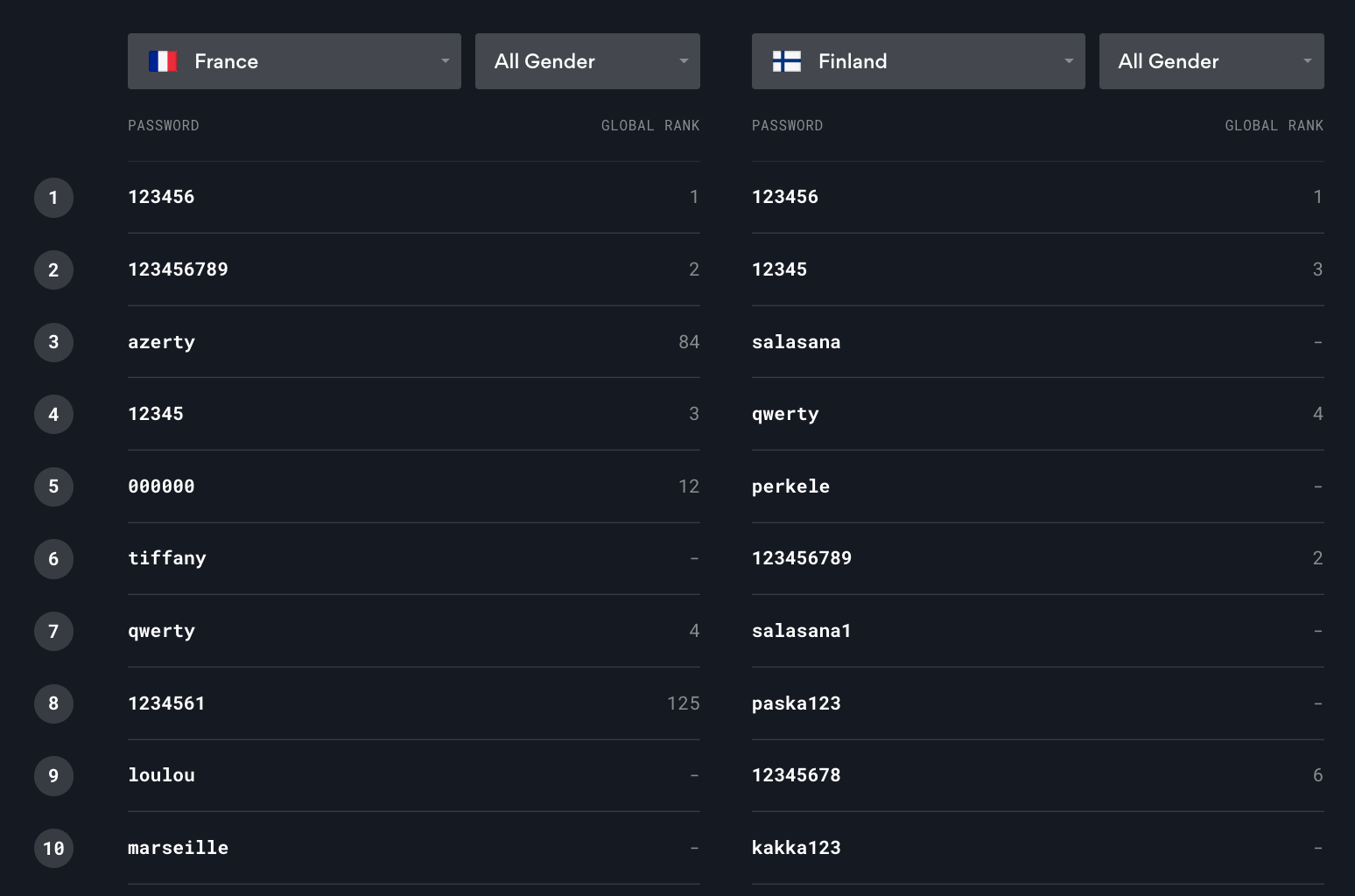
Task: Click rank badge number 10
Action: pyautogui.click(x=53, y=848)
